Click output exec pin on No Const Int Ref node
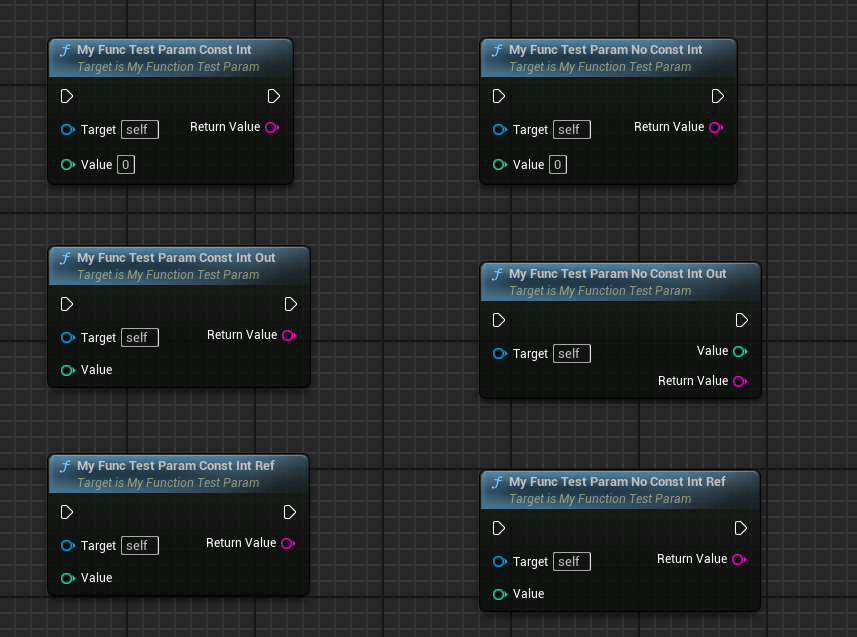This screenshot has height=637, width=857. pyautogui.click(x=741, y=528)
